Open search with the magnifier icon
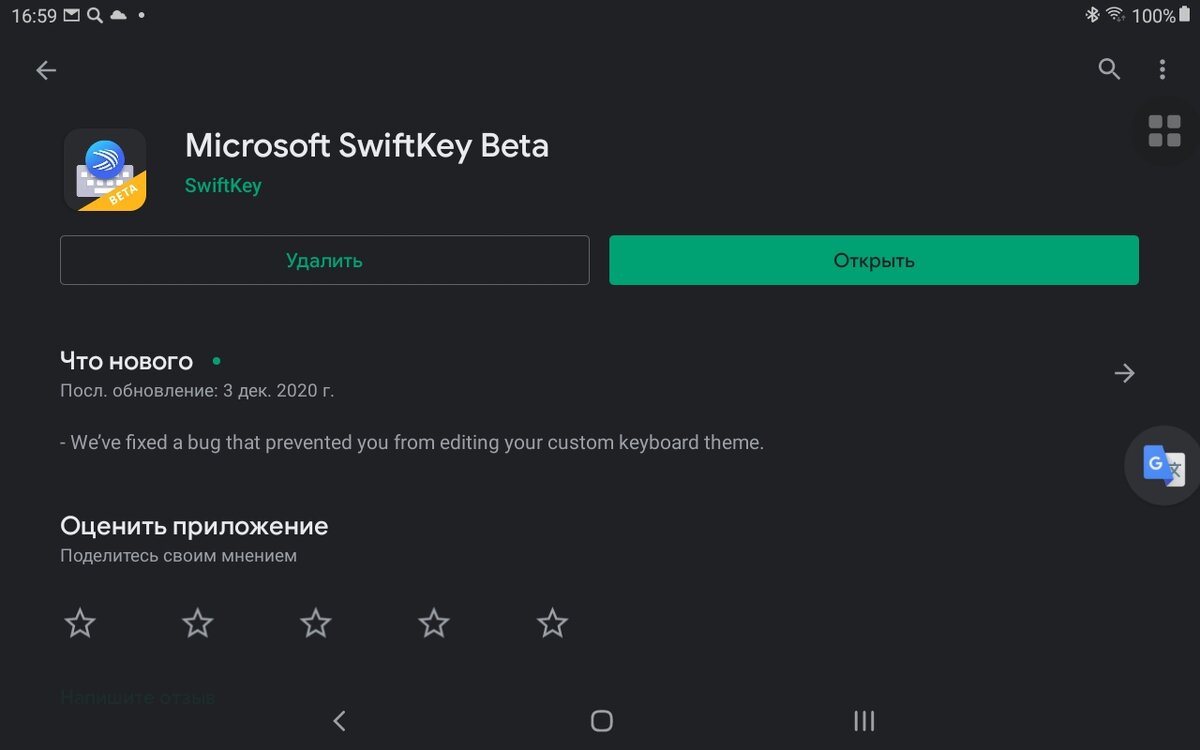This screenshot has height=750, width=1200. (x=1109, y=69)
